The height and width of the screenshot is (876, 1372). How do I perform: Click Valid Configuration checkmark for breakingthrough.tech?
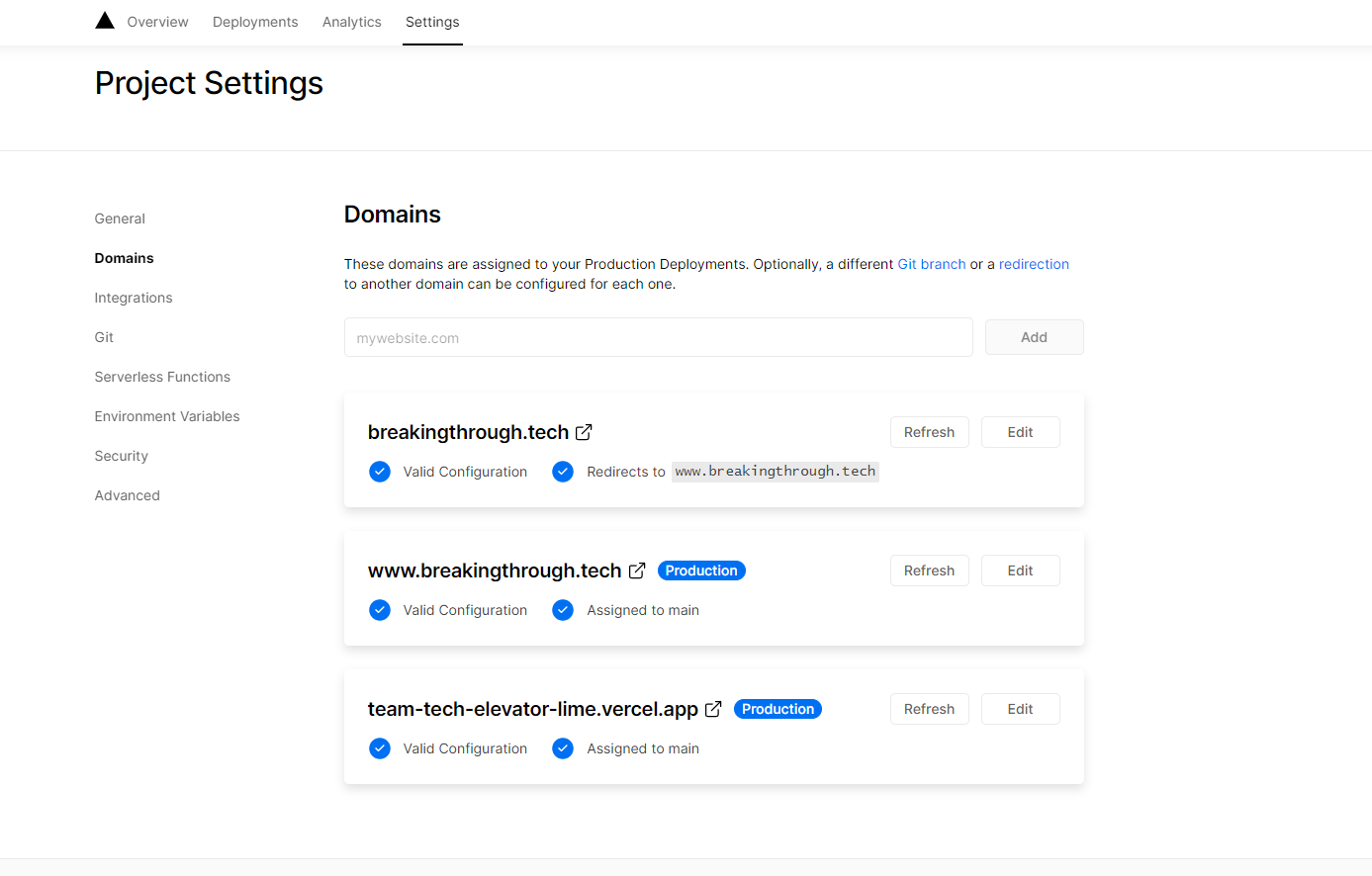[380, 472]
